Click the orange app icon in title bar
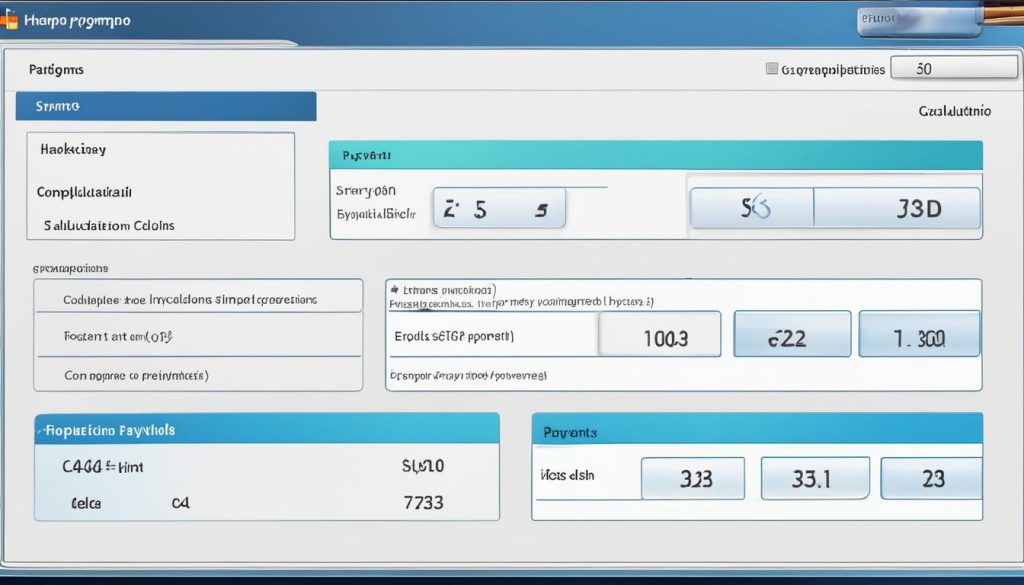 tap(9, 19)
